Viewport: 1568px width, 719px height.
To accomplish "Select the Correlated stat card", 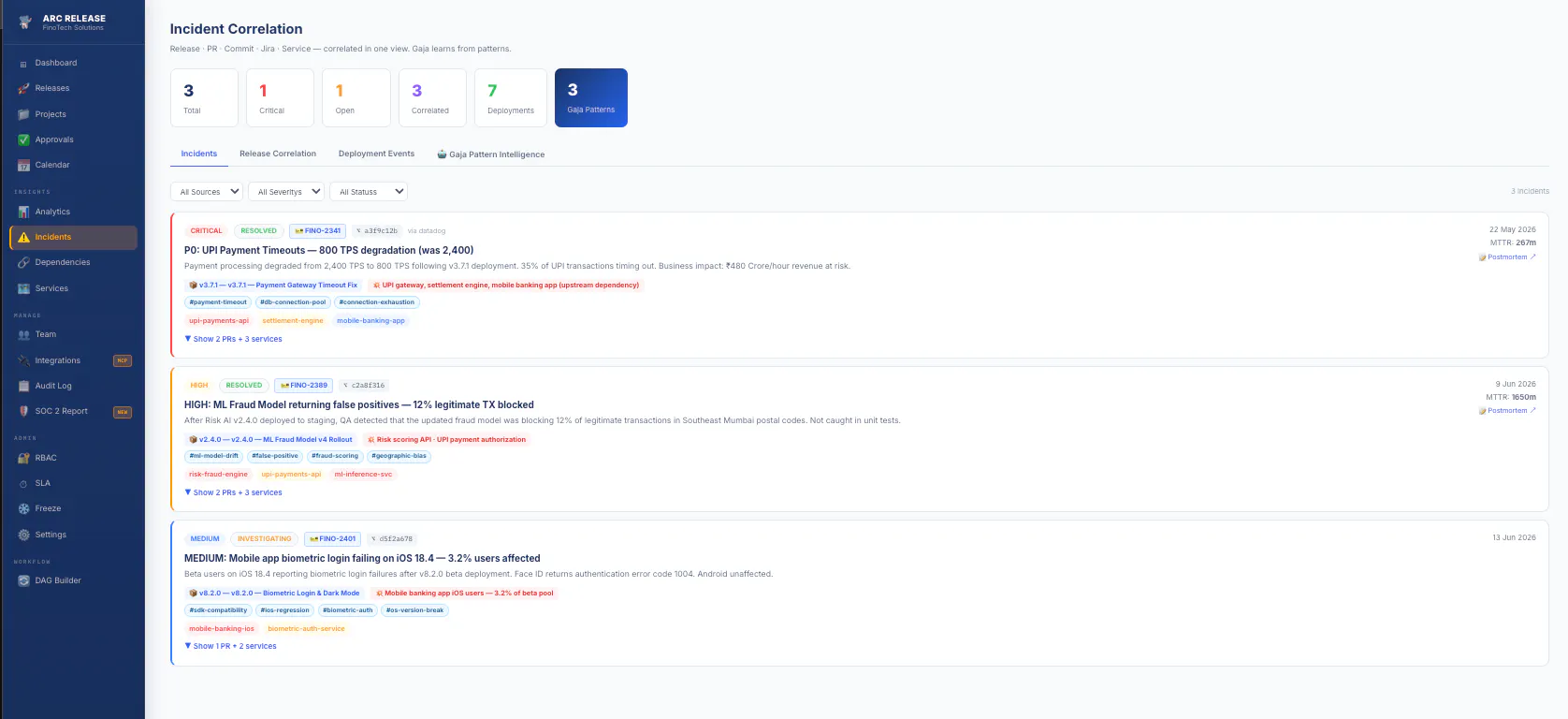I will 432,97.
